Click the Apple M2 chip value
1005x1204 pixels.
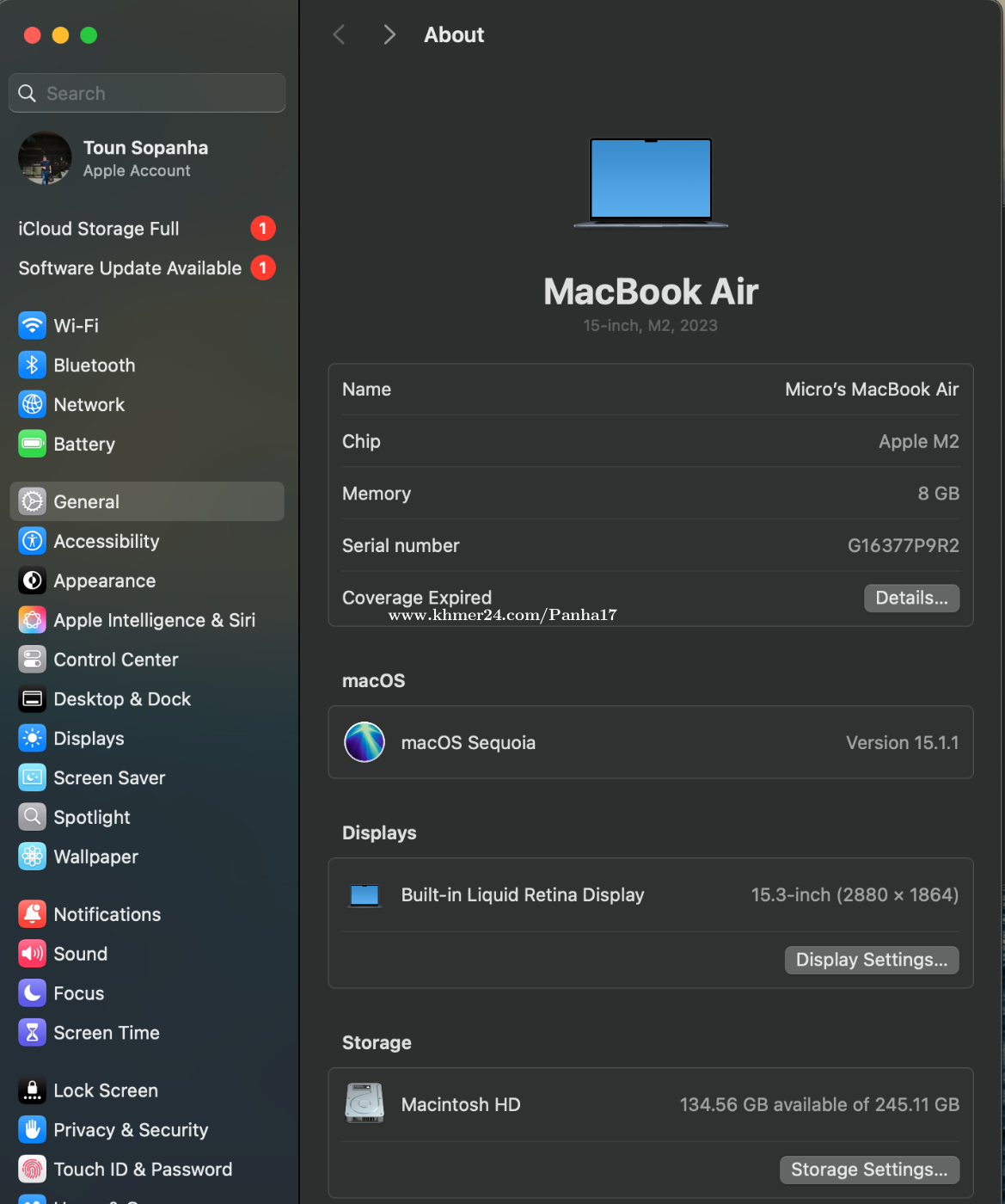pyautogui.click(x=919, y=442)
